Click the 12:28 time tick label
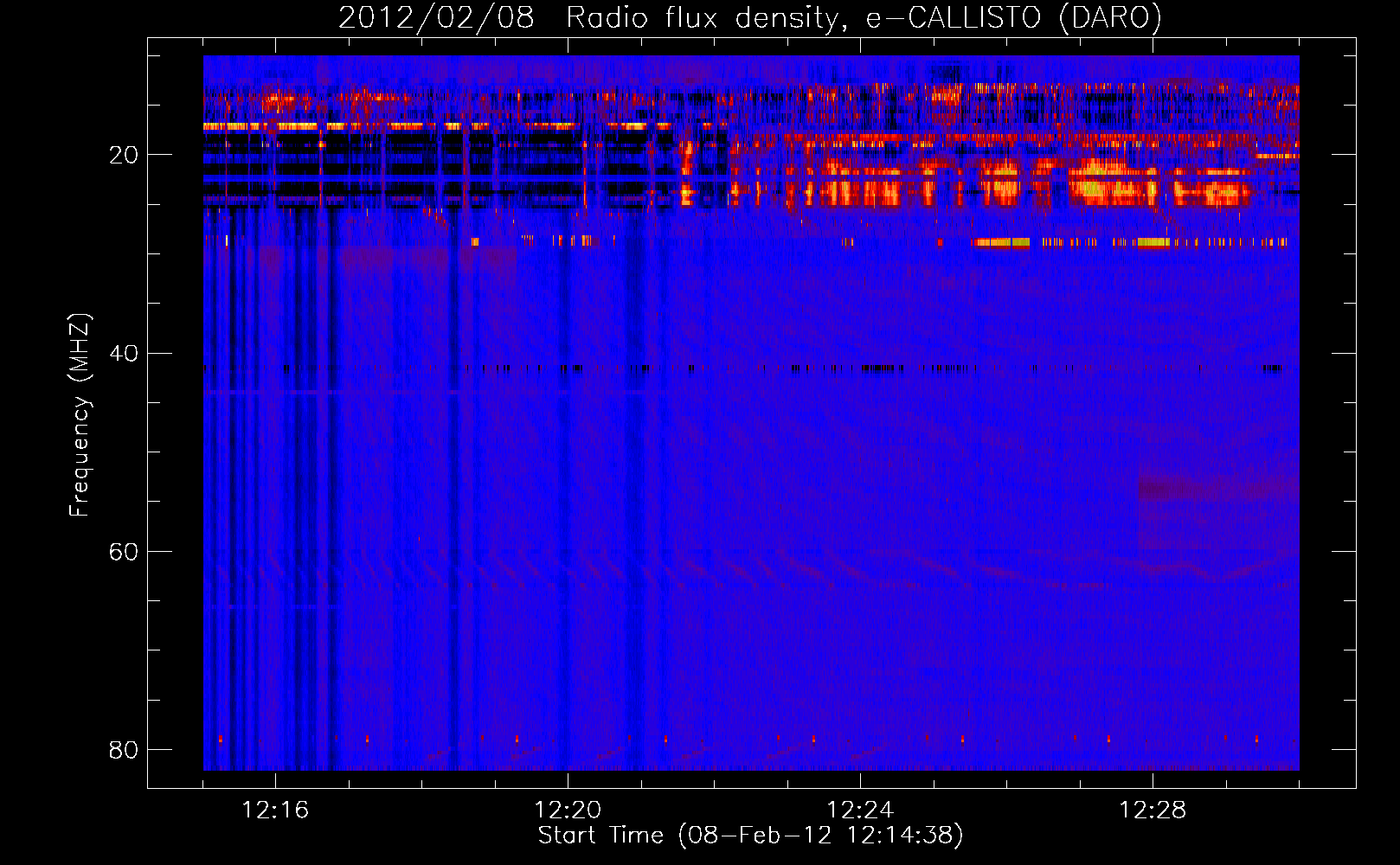Screen dimensions: 1400x865 tap(1153, 811)
